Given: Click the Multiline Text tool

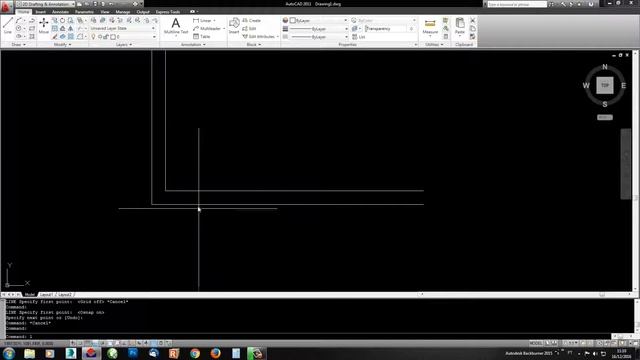Looking at the screenshot, I should (x=176, y=26).
